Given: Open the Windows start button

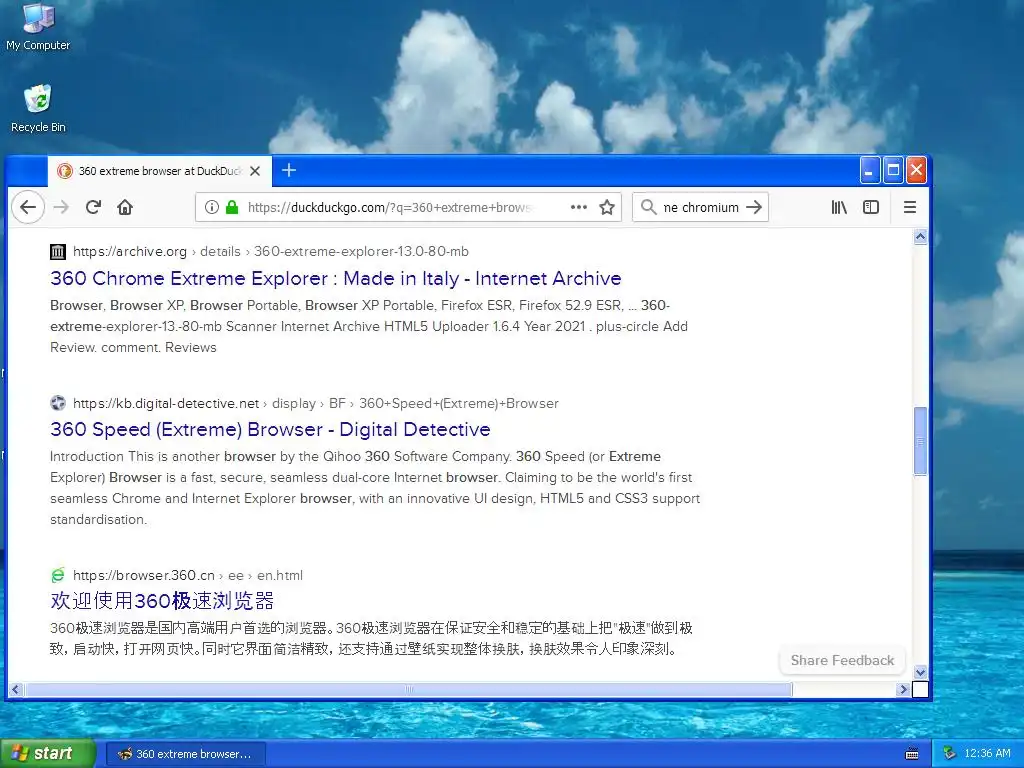Looking at the screenshot, I should [47, 754].
